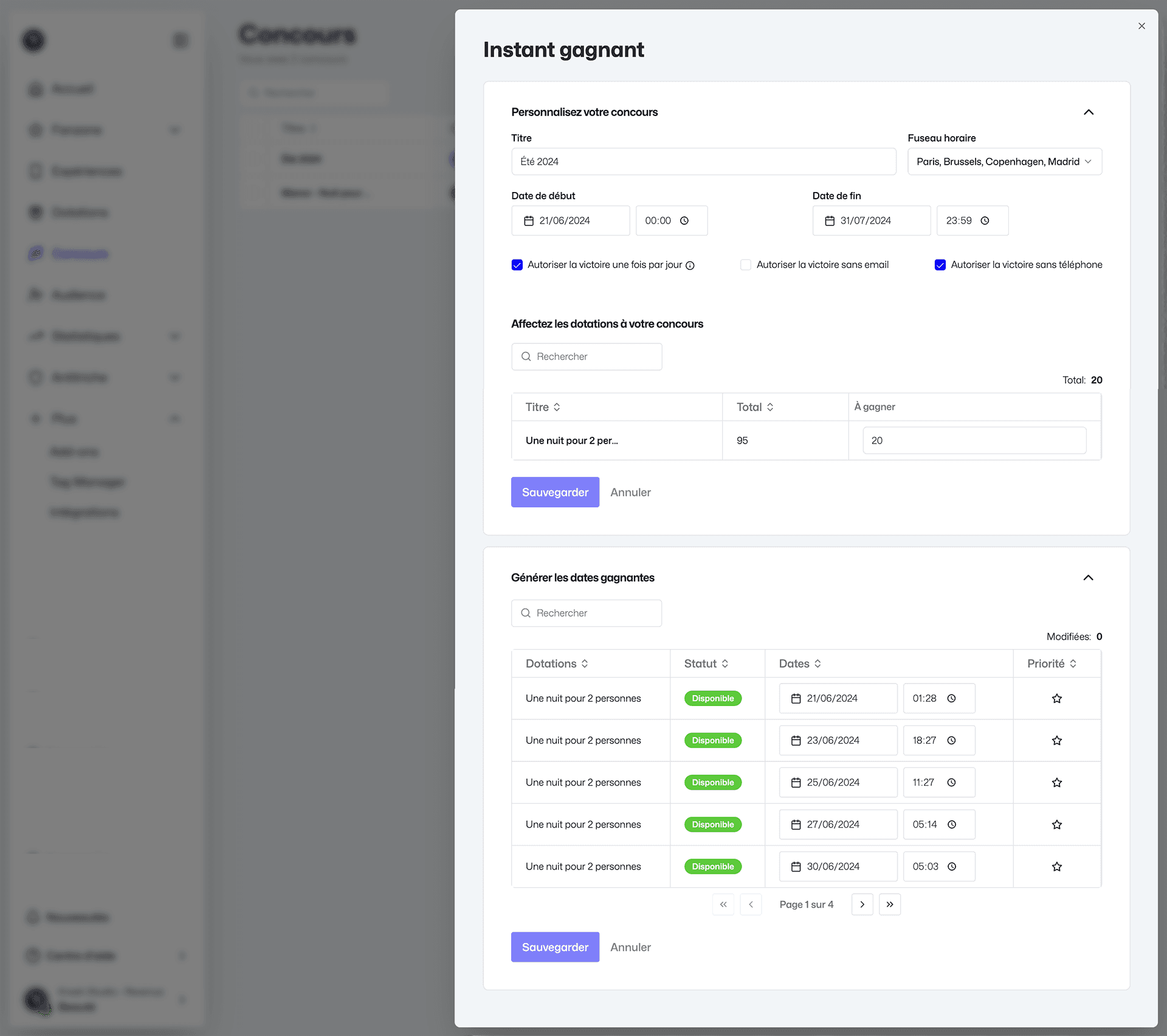Click Disponible badge in 30/06/2024 row

[713, 866]
